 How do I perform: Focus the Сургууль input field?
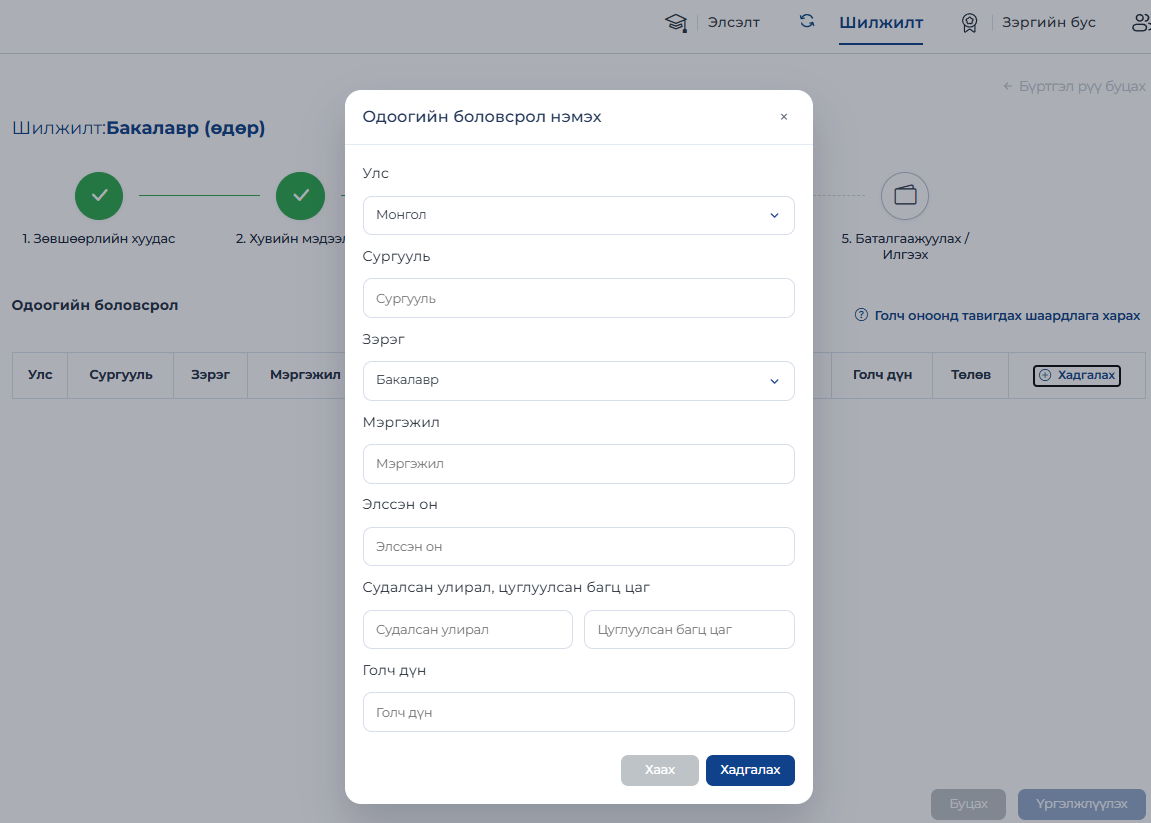pos(578,298)
